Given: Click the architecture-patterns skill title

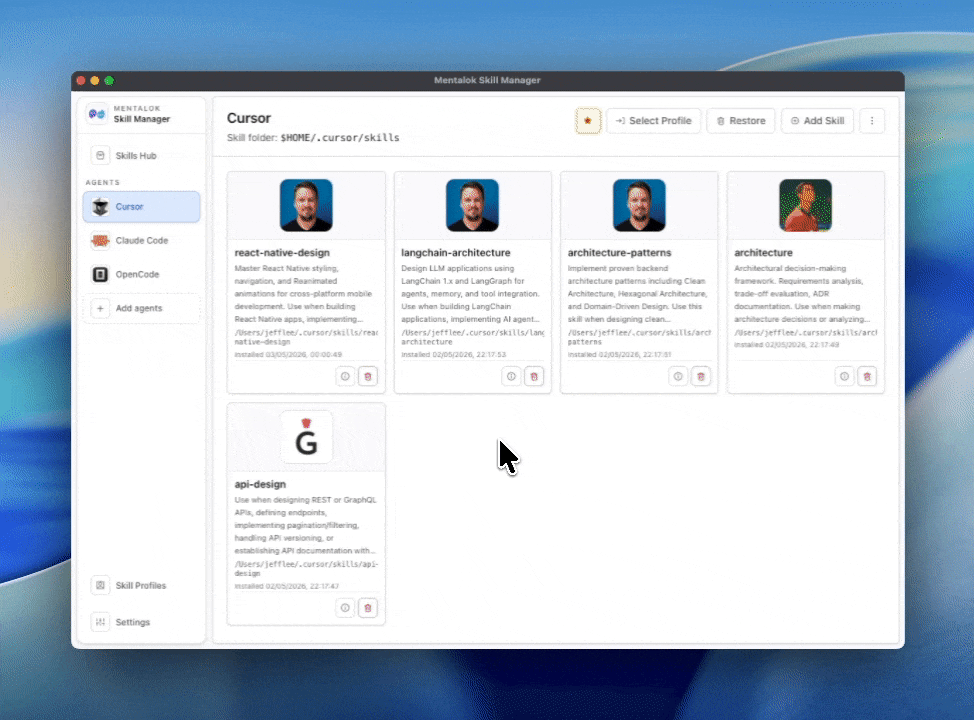Looking at the screenshot, I should point(619,253).
